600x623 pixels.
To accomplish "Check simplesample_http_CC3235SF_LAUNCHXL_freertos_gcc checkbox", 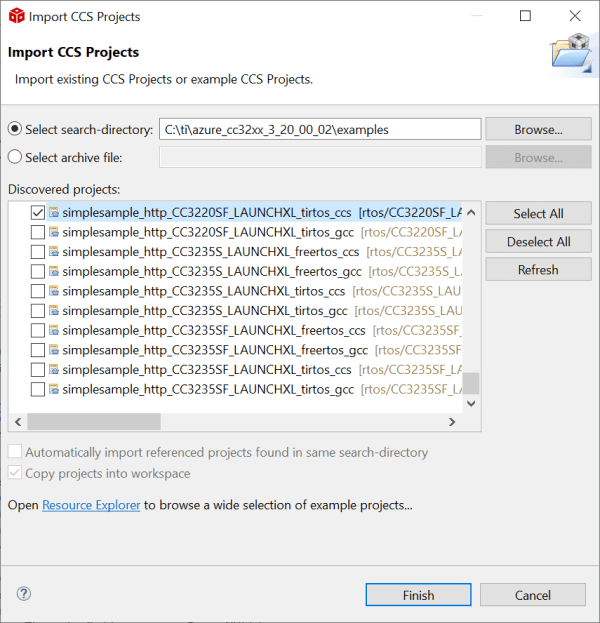I will click(x=38, y=350).
